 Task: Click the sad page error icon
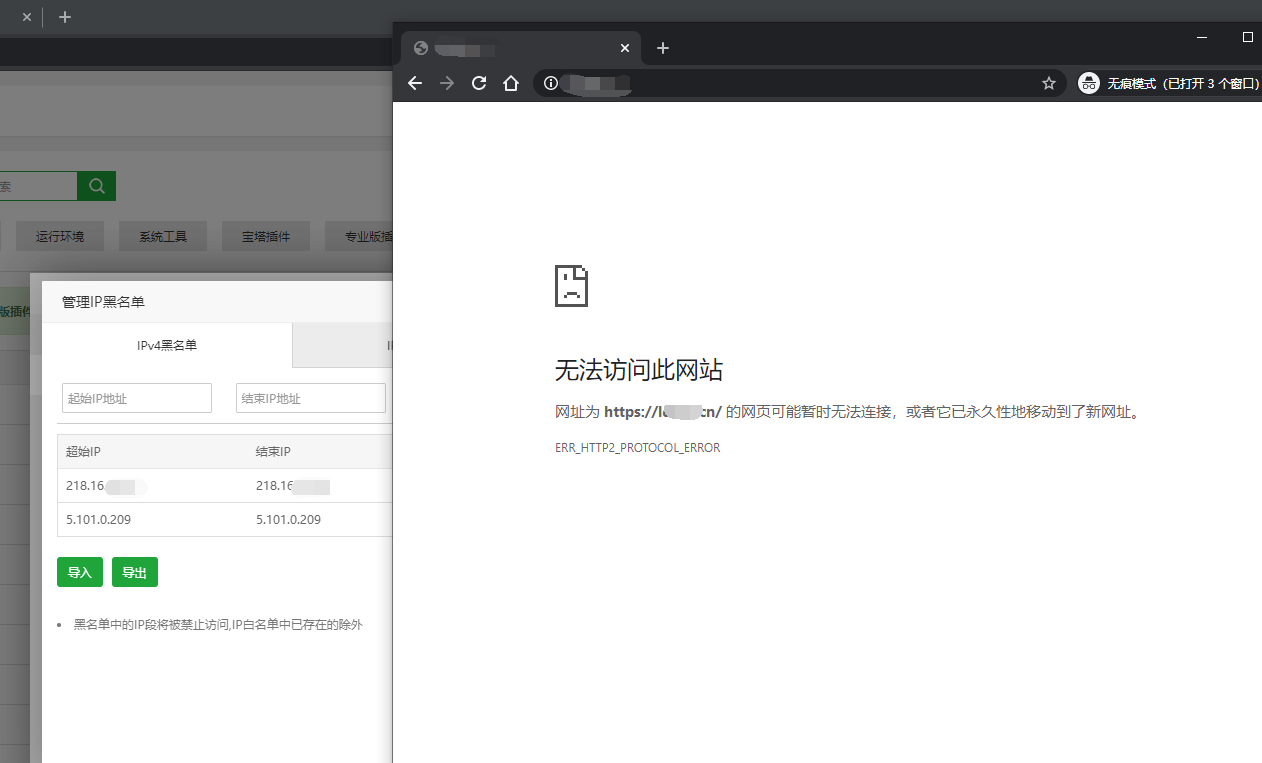pos(572,286)
